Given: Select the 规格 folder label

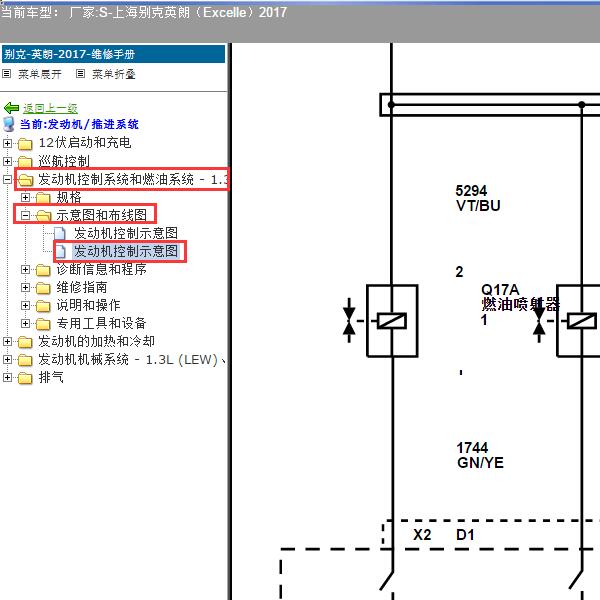Looking at the screenshot, I should click(x=69, y=197).
